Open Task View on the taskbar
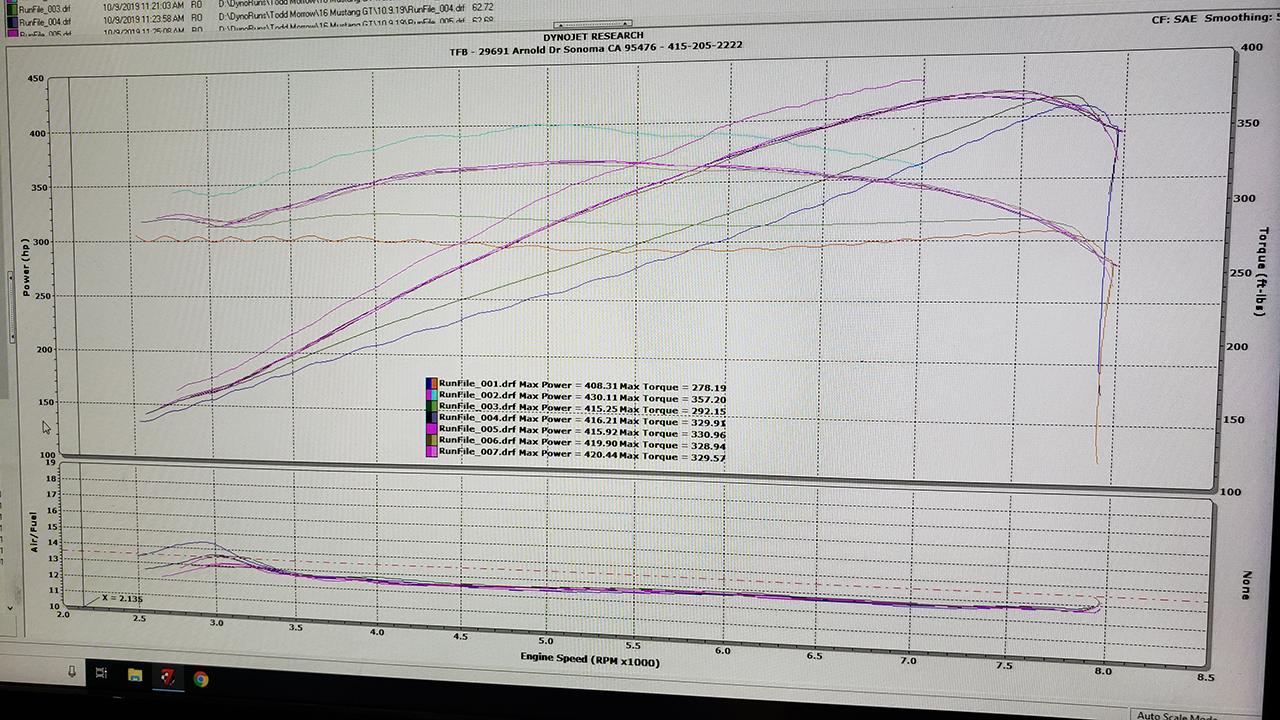 pyautogui.click(x=102, y=674)
